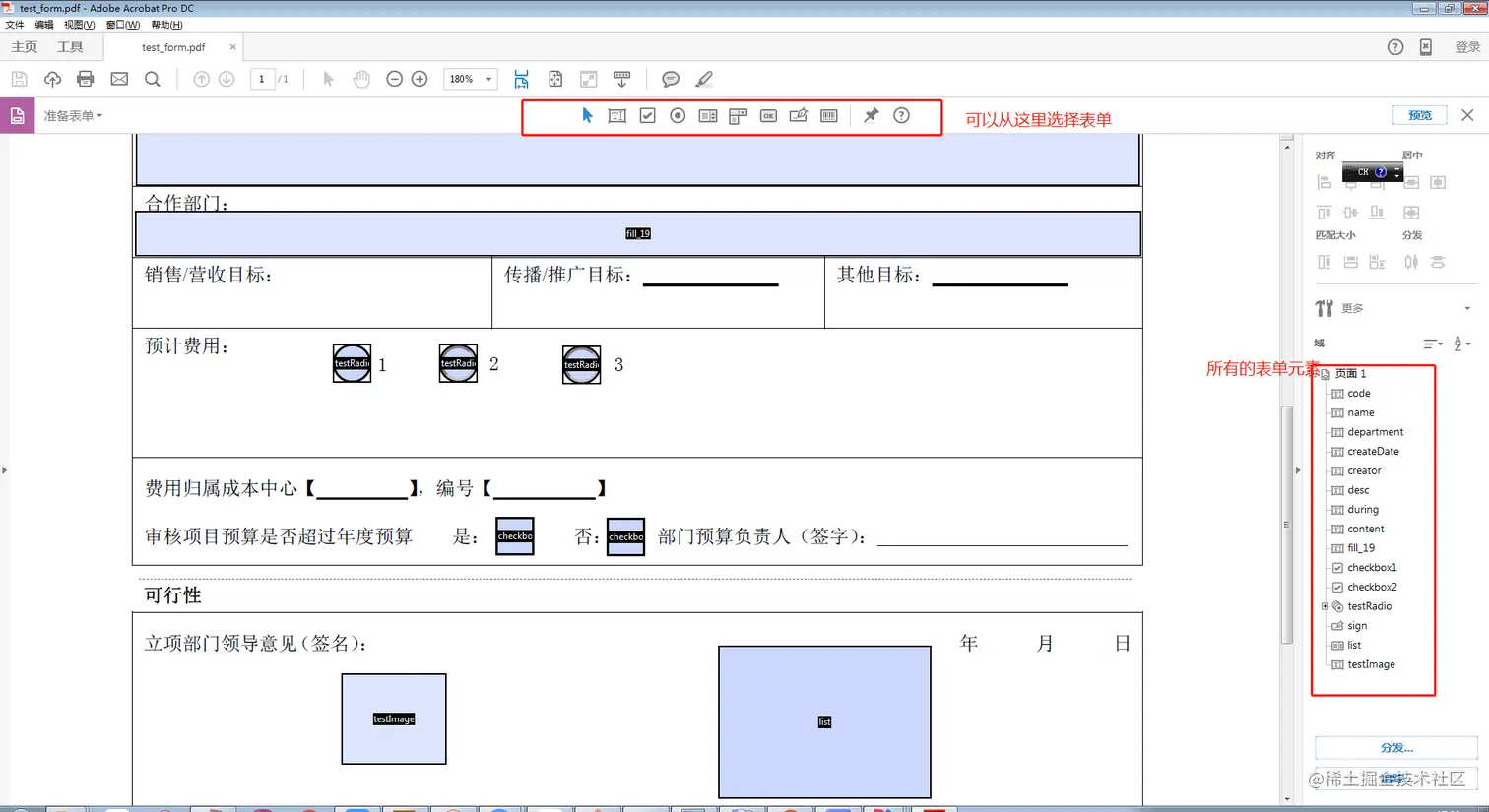Viewport: 1489px width, 812px height.
Task: Open the 编辑 menu
Action: (x=44, y=25)
